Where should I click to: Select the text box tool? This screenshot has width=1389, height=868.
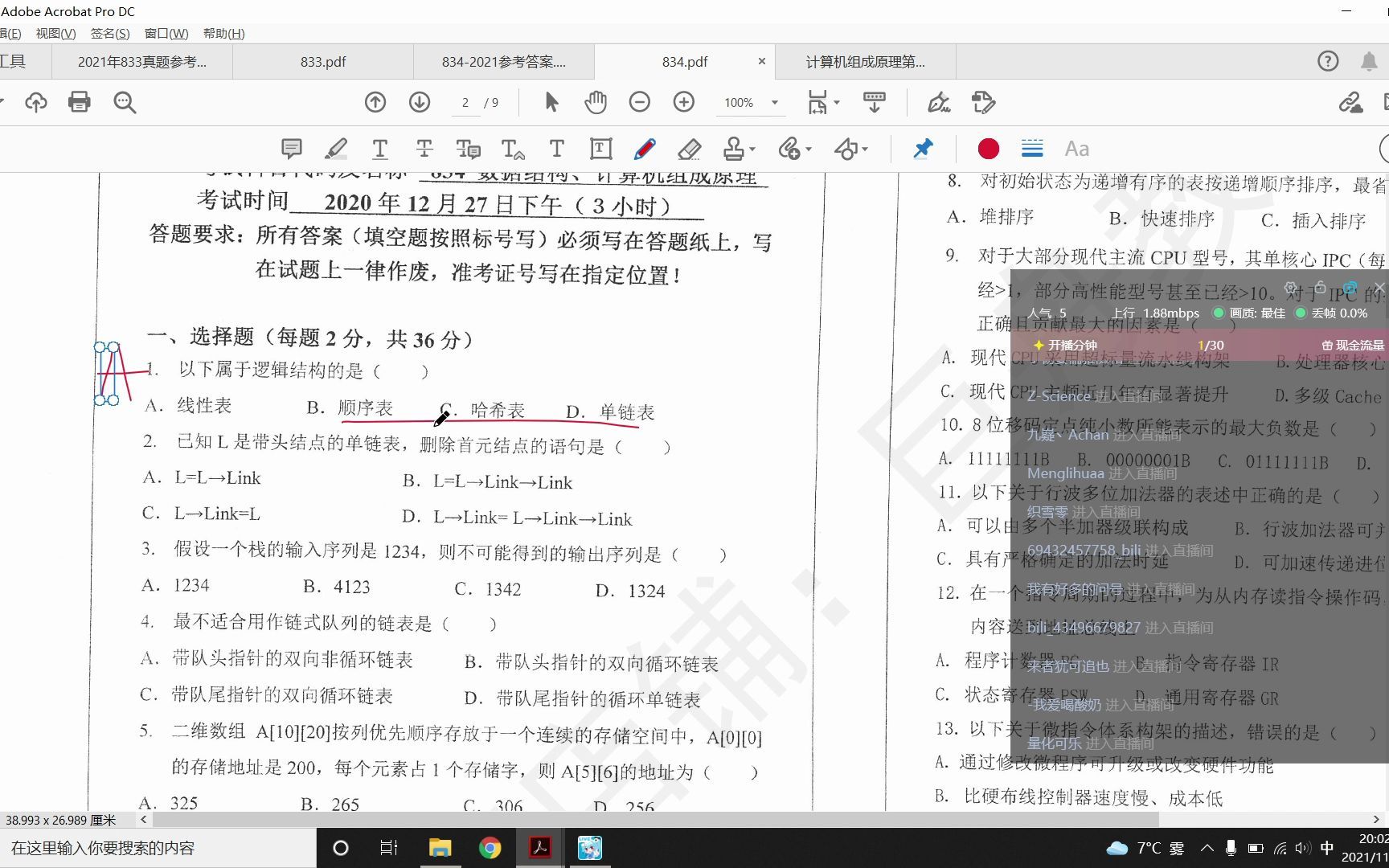coord(600,149)
